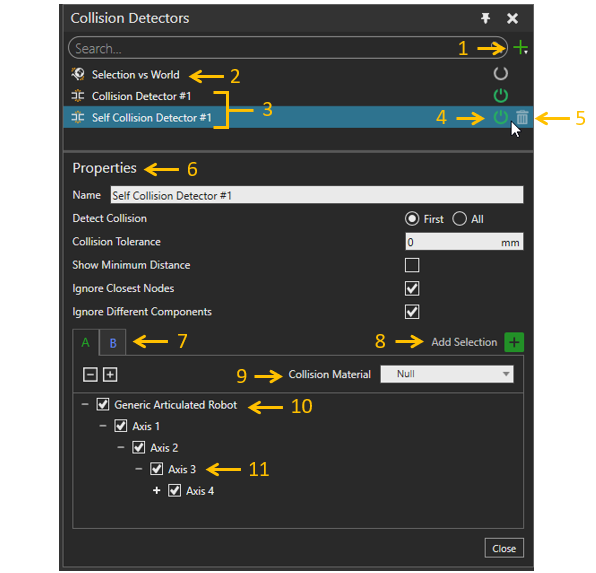The height and width of the screenshot is (573, 596).
Task: Select the All detect collision option
Action: pyautogui.click(x=459, y=219)
